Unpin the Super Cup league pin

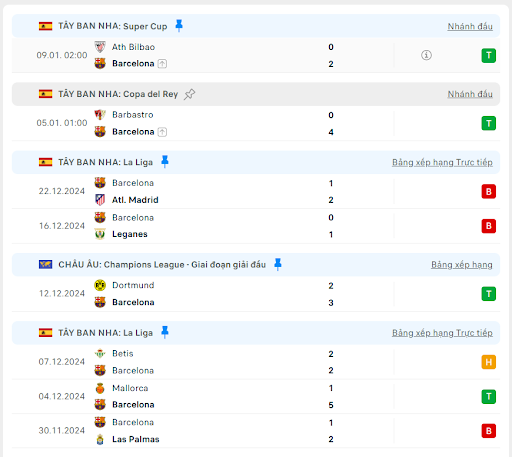pos(179,26)
